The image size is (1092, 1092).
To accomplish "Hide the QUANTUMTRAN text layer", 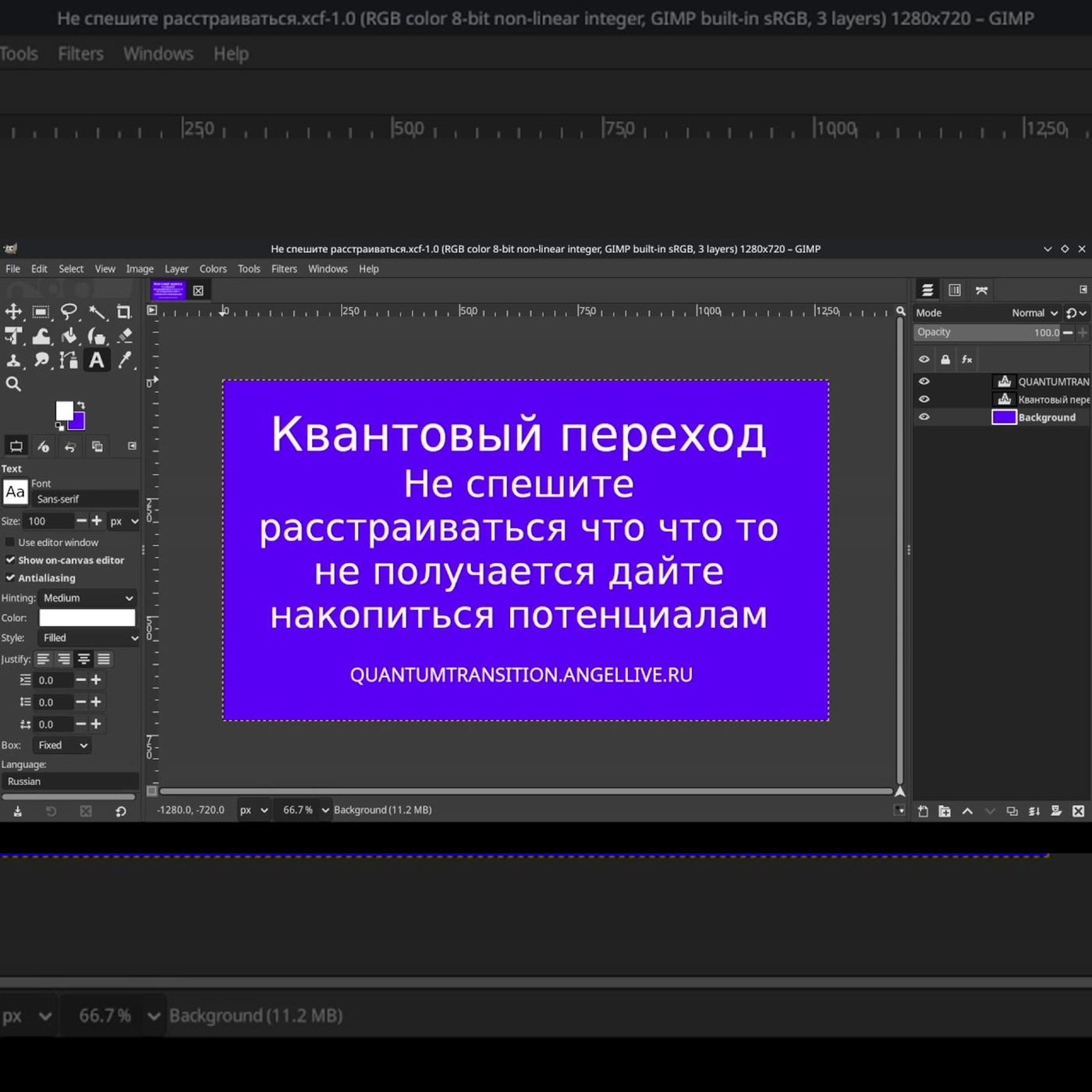I will (924, 381).
